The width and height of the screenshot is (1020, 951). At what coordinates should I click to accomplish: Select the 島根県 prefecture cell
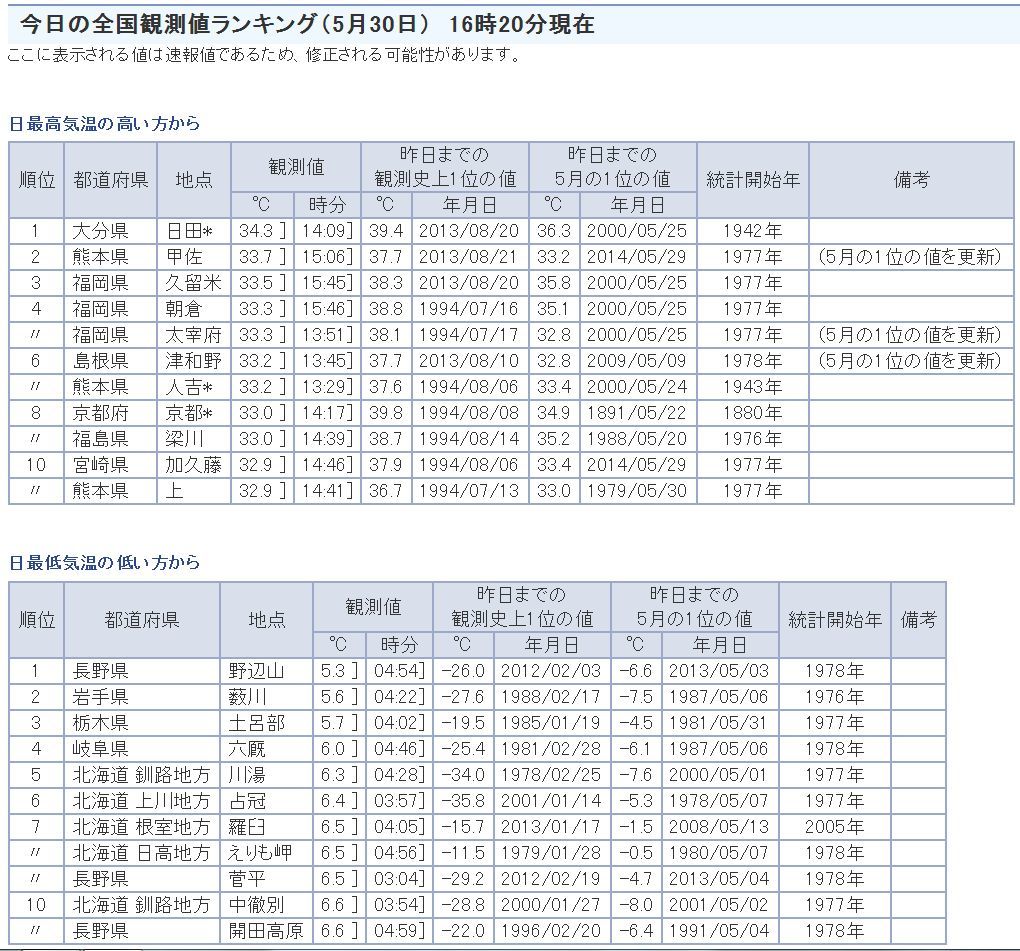click(100, 361)
